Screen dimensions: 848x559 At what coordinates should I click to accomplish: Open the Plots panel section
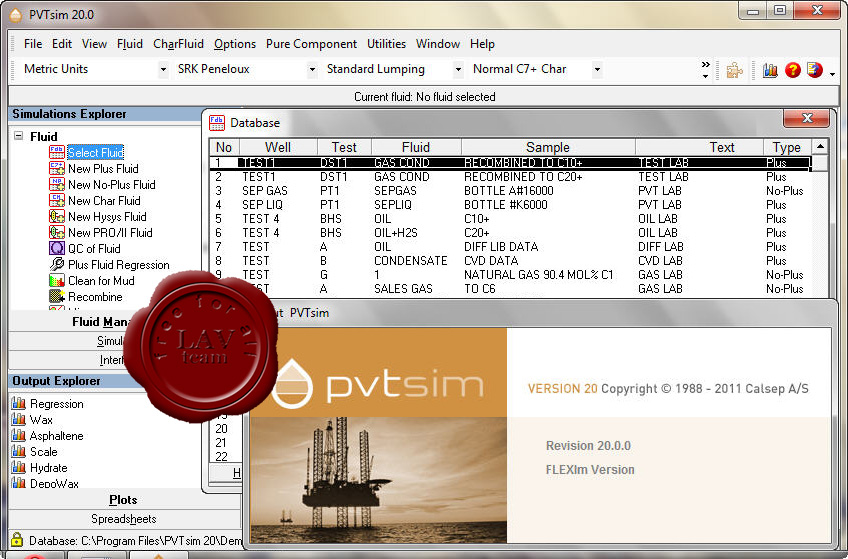pos(123,500)
